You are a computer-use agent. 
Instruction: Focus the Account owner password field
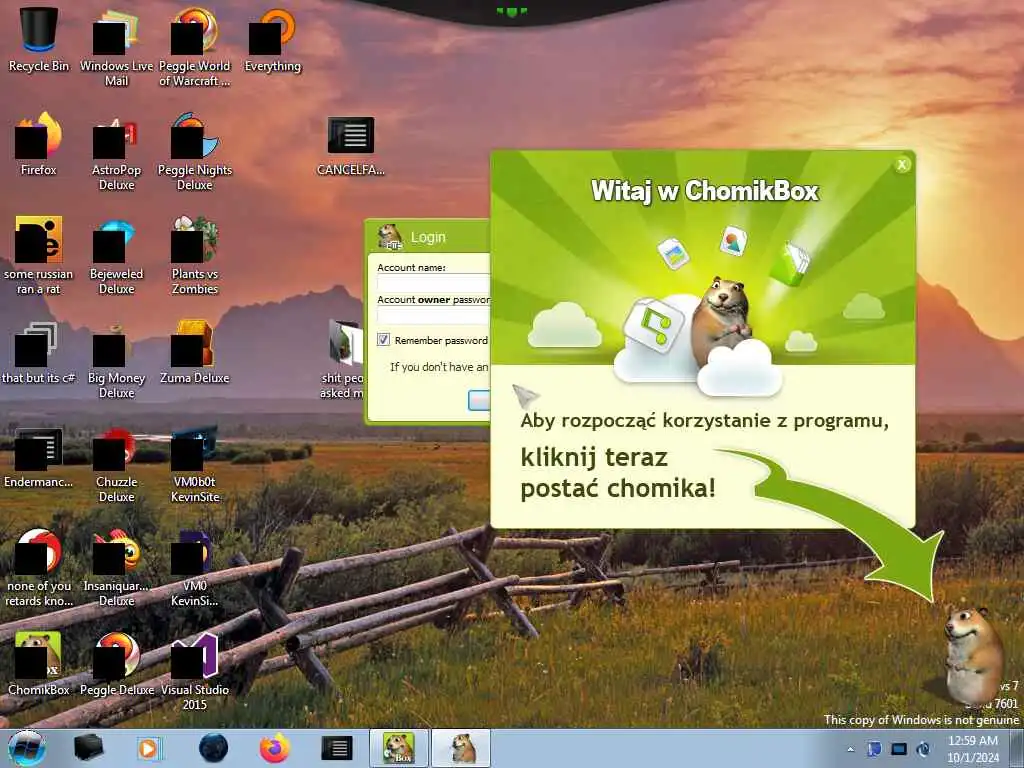(434, 315)
